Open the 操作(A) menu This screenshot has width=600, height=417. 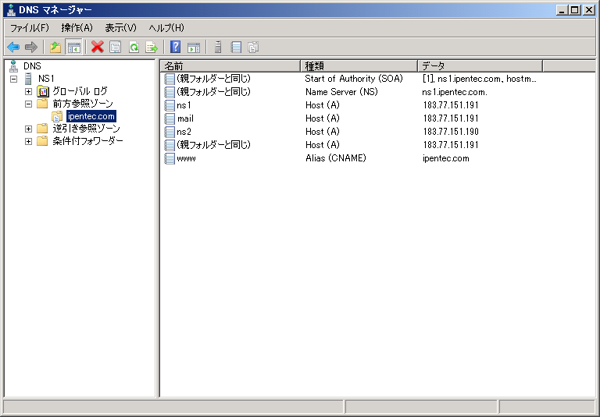[77, 28]
